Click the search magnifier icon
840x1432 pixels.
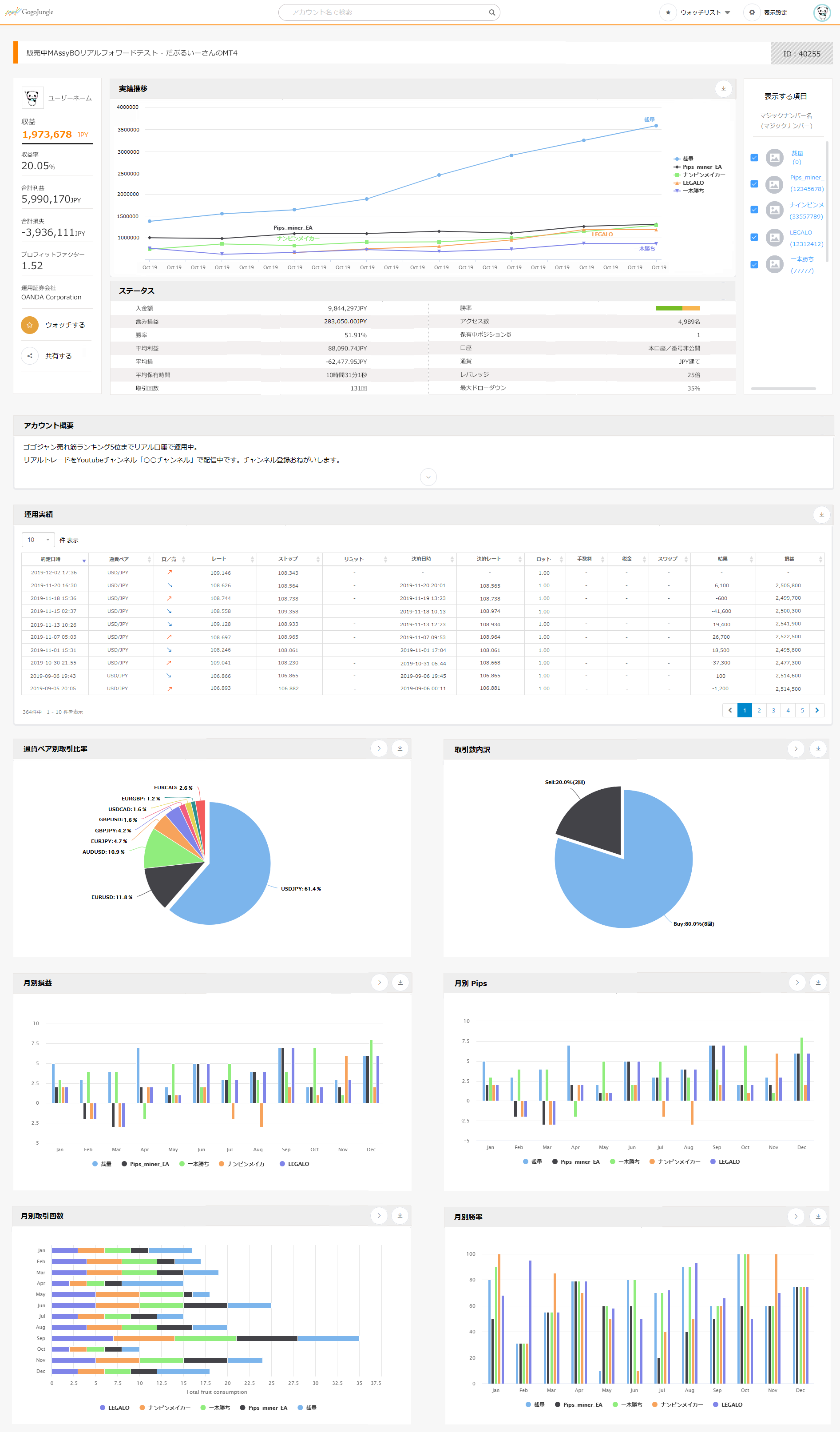pyautogui.click(x=492, y=12)
